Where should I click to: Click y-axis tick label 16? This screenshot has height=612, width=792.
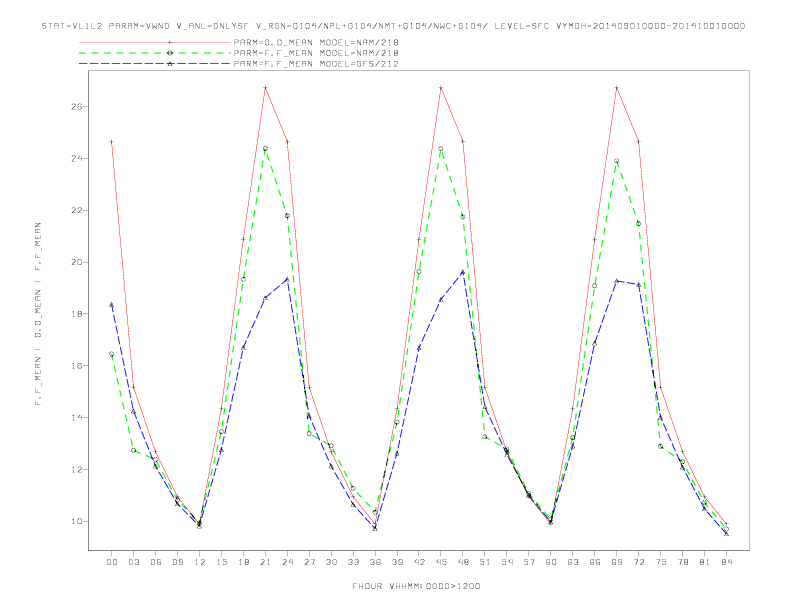(77, 366)
